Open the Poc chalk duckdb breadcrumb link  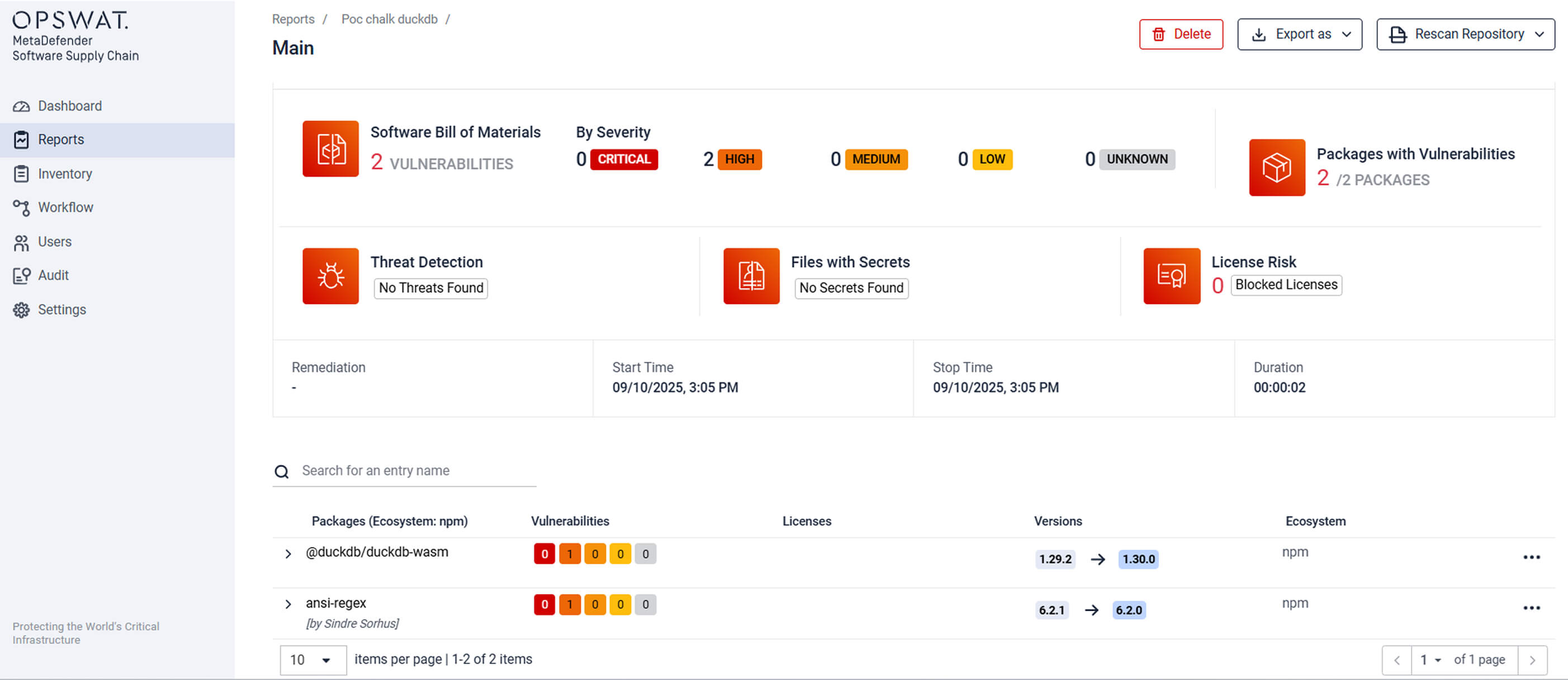pos(390,19)
